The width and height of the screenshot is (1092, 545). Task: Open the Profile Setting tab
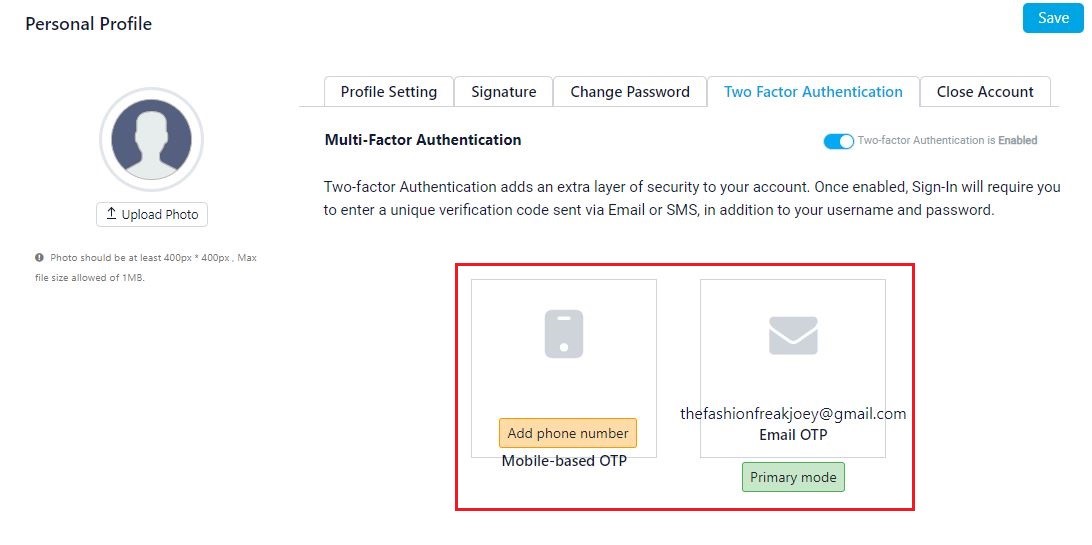389,92
